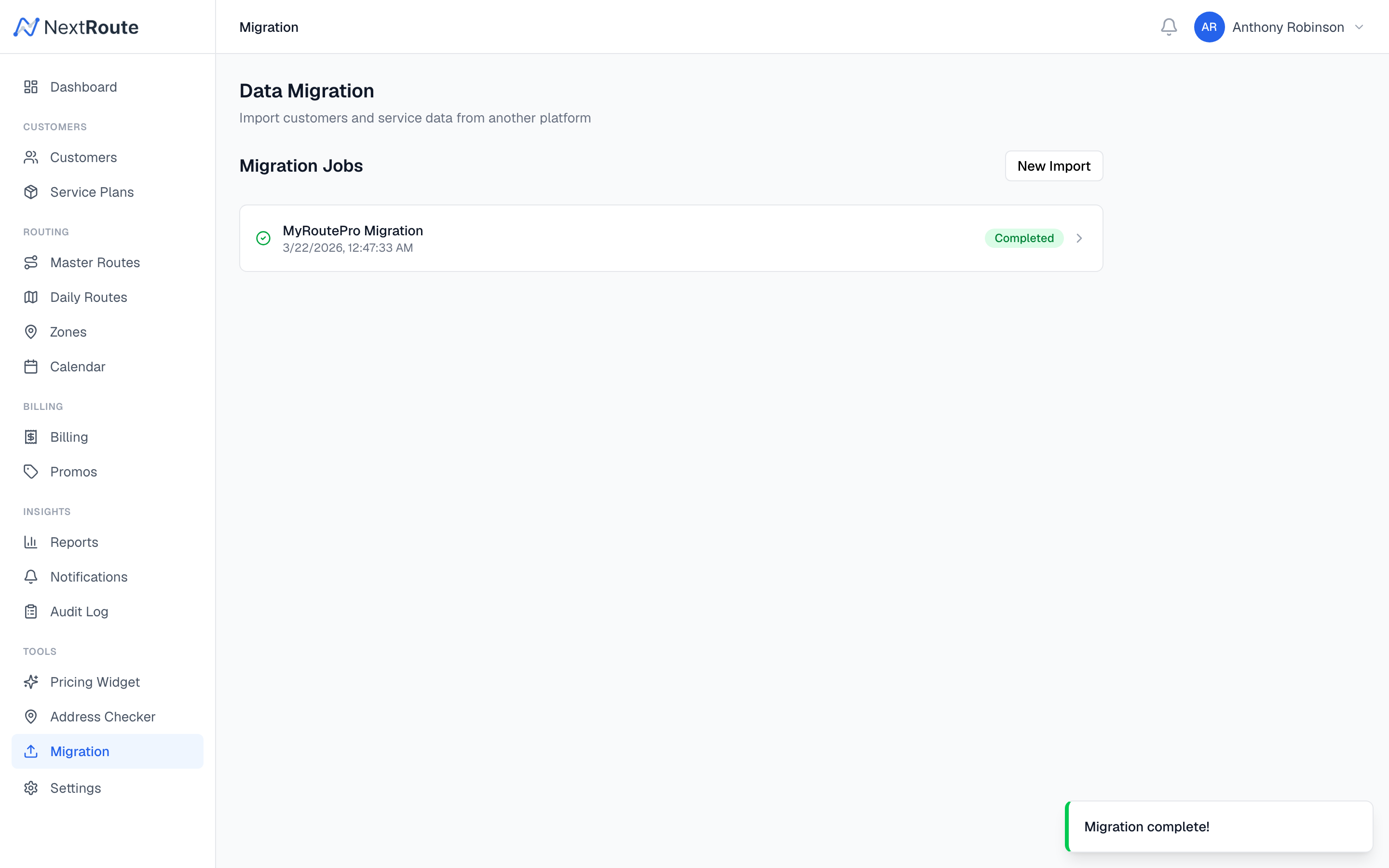Open the Customers menu item
Screen dimensions: 1389x868
(x=83, y=157)
